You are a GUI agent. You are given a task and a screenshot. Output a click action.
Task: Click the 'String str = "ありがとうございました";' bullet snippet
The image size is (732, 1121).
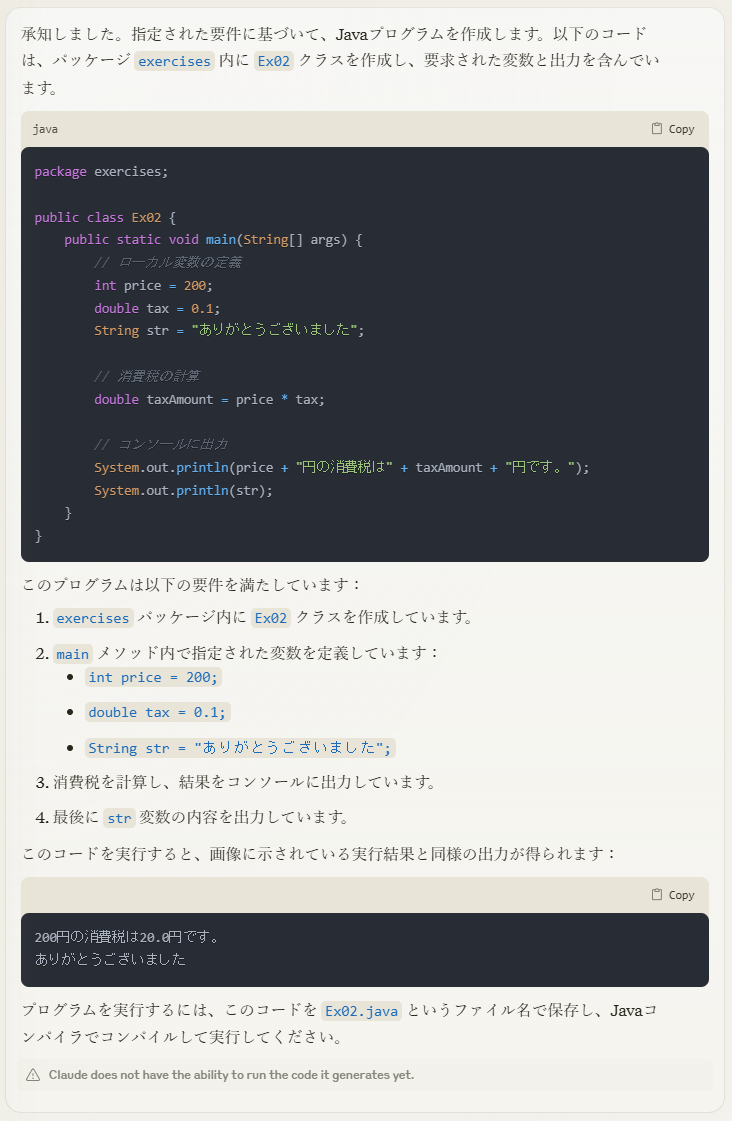pyautogui.click(x=240, y=748)
